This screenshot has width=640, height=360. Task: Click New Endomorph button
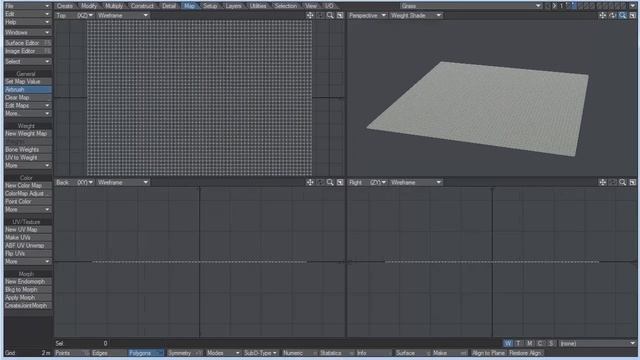(28, 282)
